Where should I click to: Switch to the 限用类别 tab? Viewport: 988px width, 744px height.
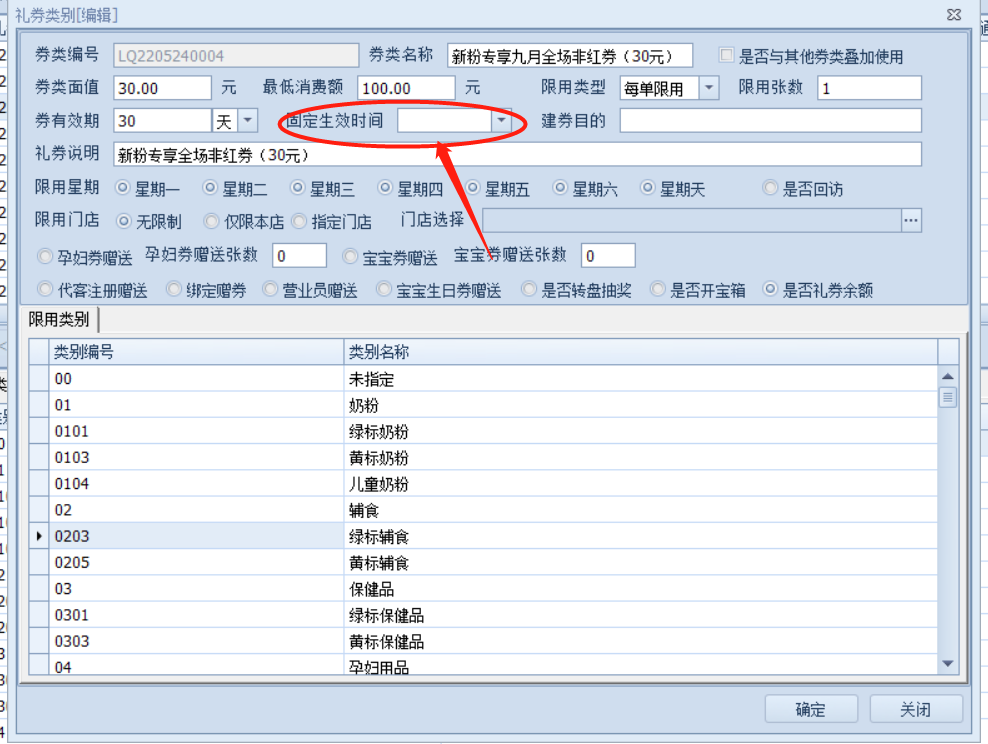pyautogui.click(x=59, y=319)
